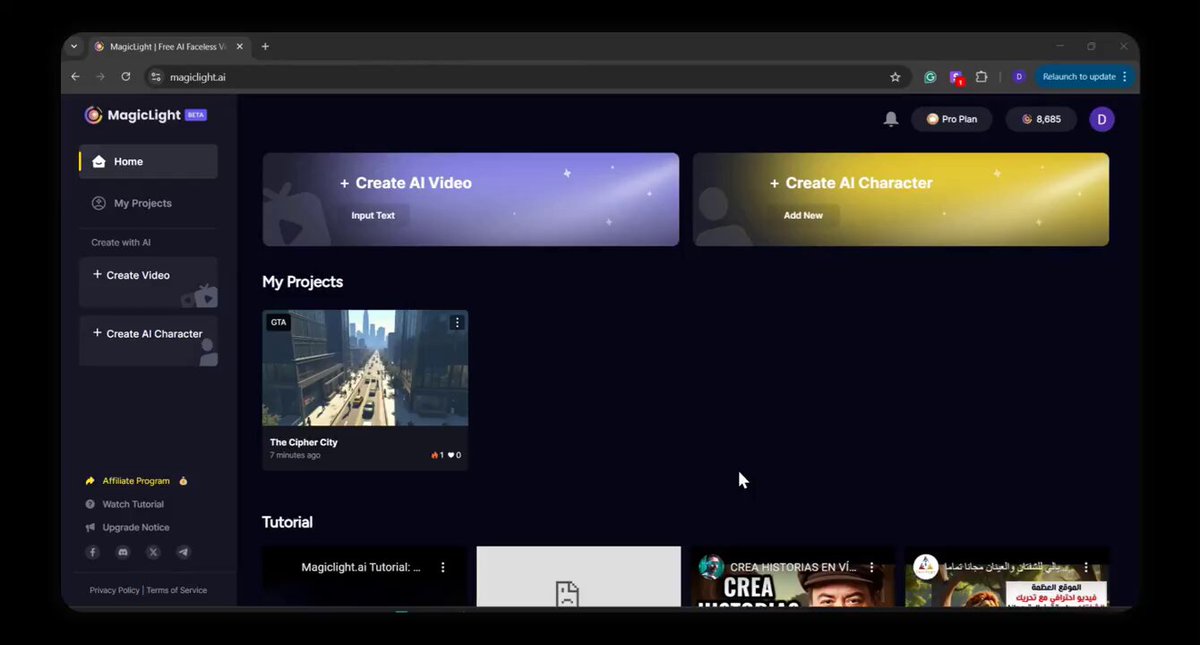The width and height of the screenshot is (1200, 645).
Task: Open the notifications bell
Action: point(891,119)
